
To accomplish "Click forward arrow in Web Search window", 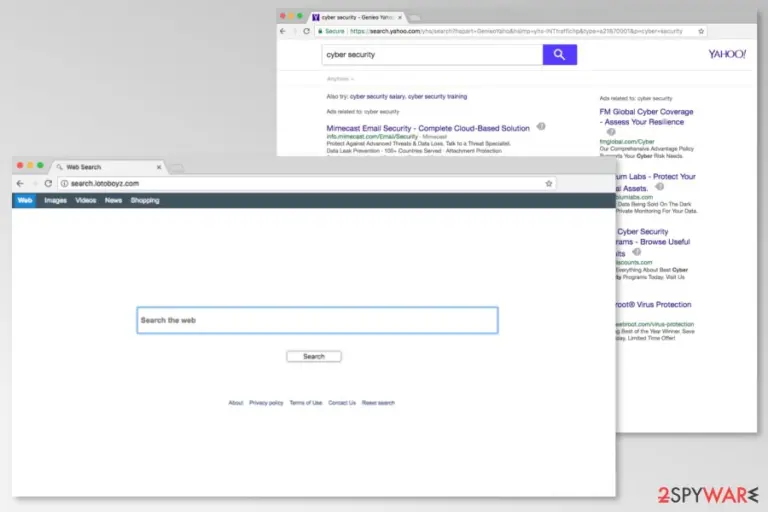I will point(35,183).
